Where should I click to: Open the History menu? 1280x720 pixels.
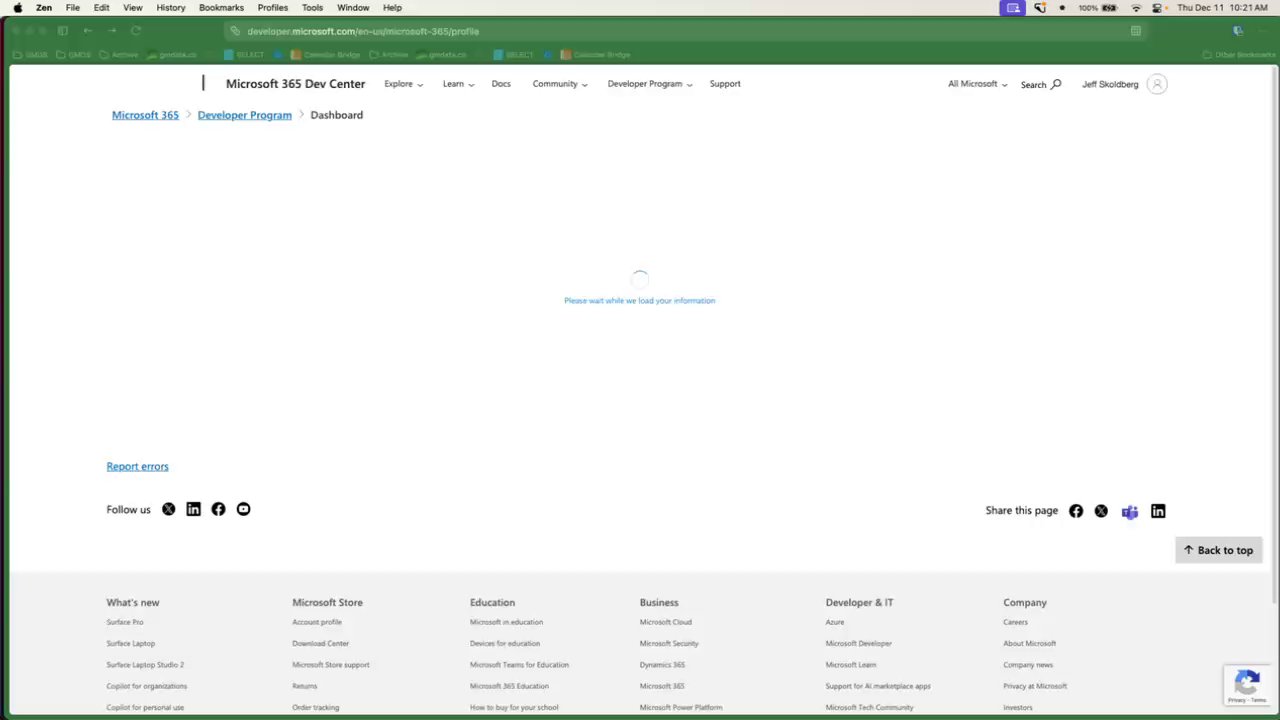coord(171,7)
